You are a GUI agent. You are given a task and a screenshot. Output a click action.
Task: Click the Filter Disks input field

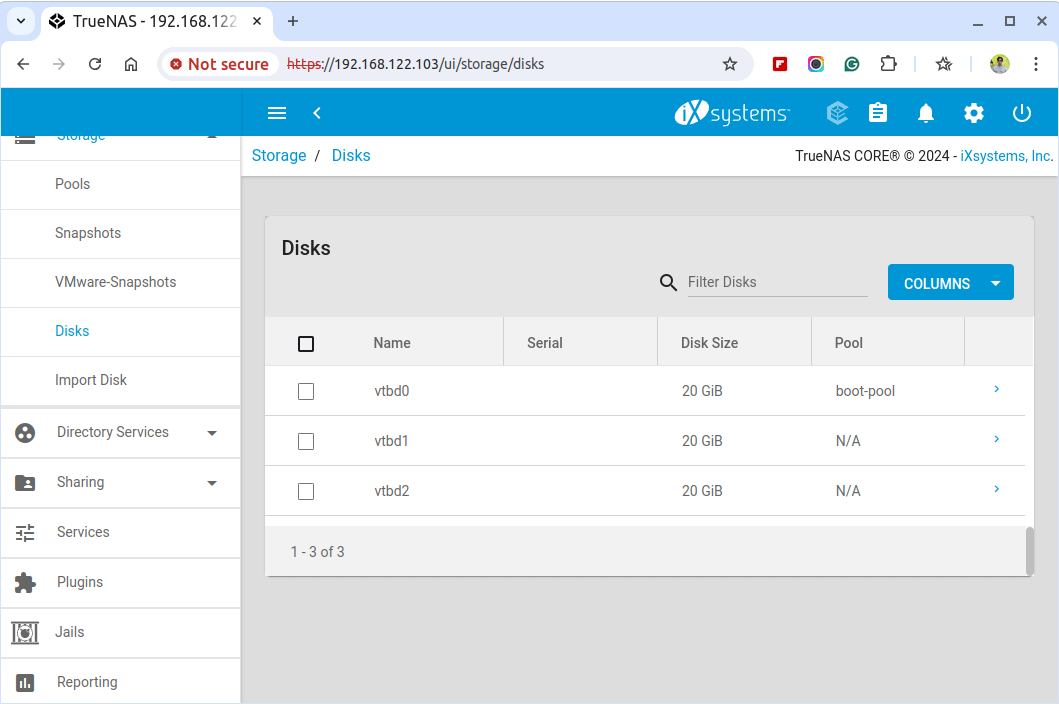(777, 282)
